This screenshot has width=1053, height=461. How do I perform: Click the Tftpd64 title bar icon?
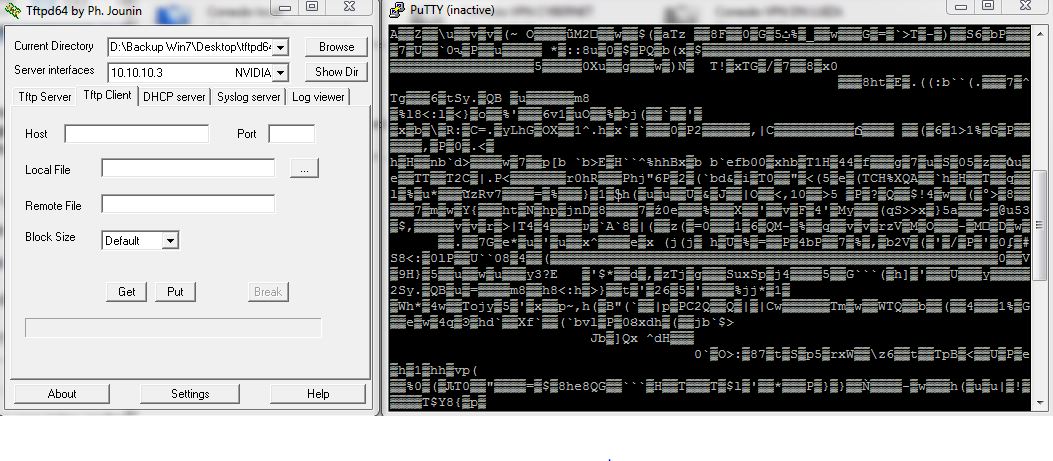[12, 10]
